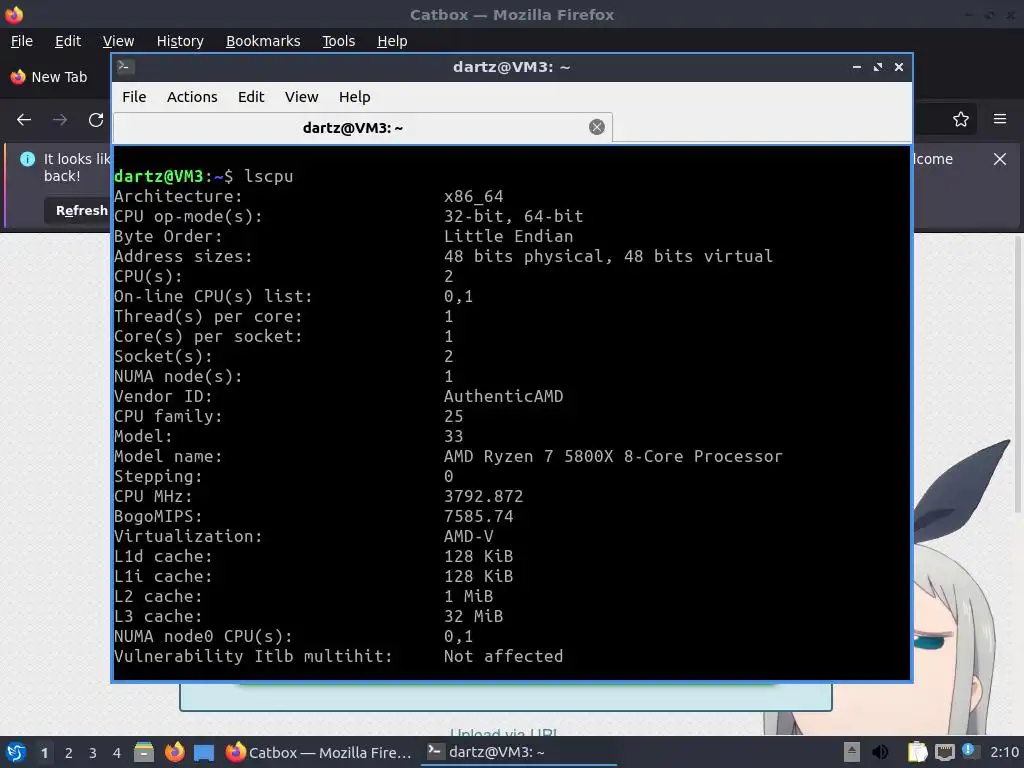1024x768 pixels.
Task: Click 'AuthenticAMD' vendor value
Action: pyautogui.click(x=503, y=396)
